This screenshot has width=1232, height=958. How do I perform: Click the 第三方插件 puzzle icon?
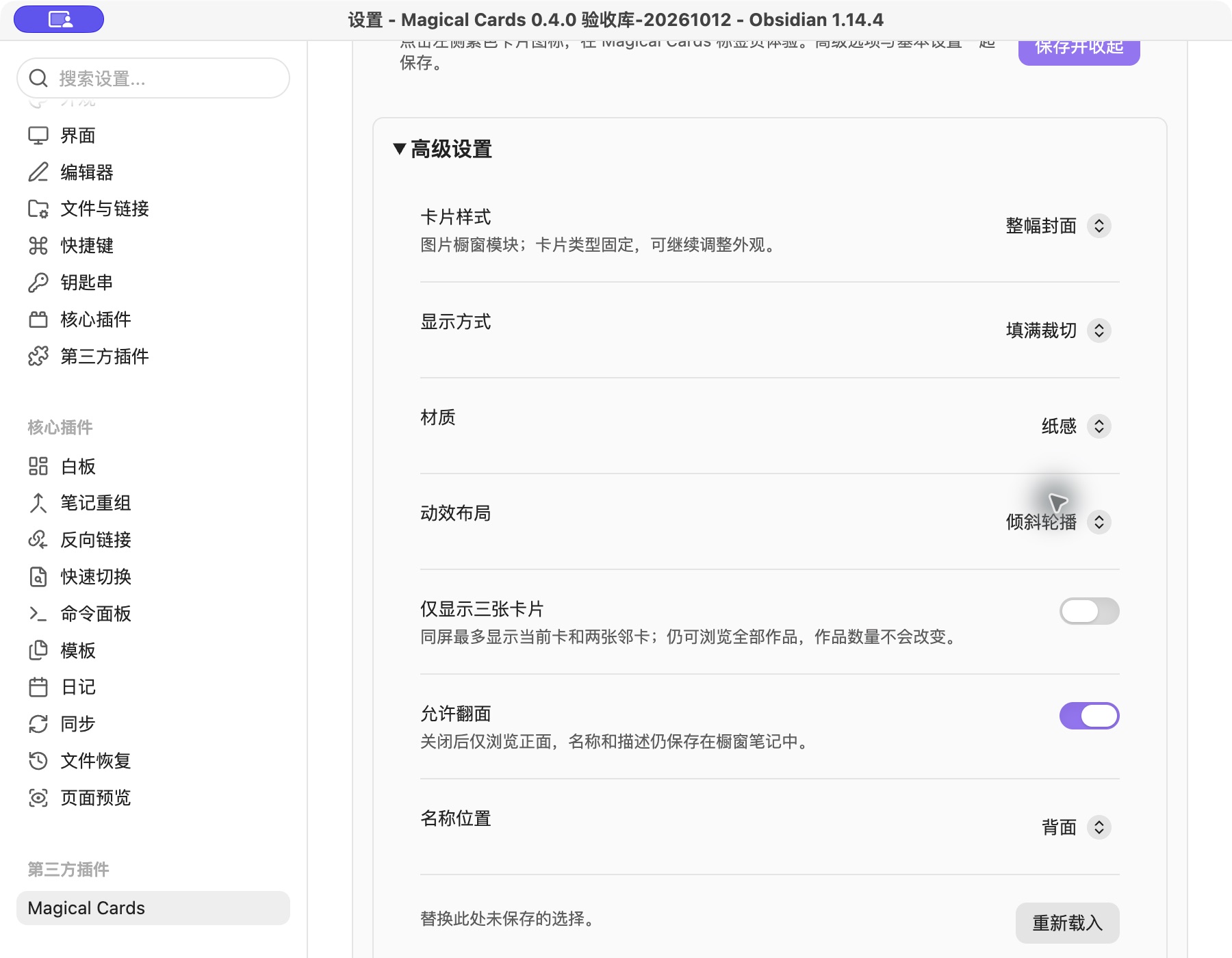(x=38, y=356)
